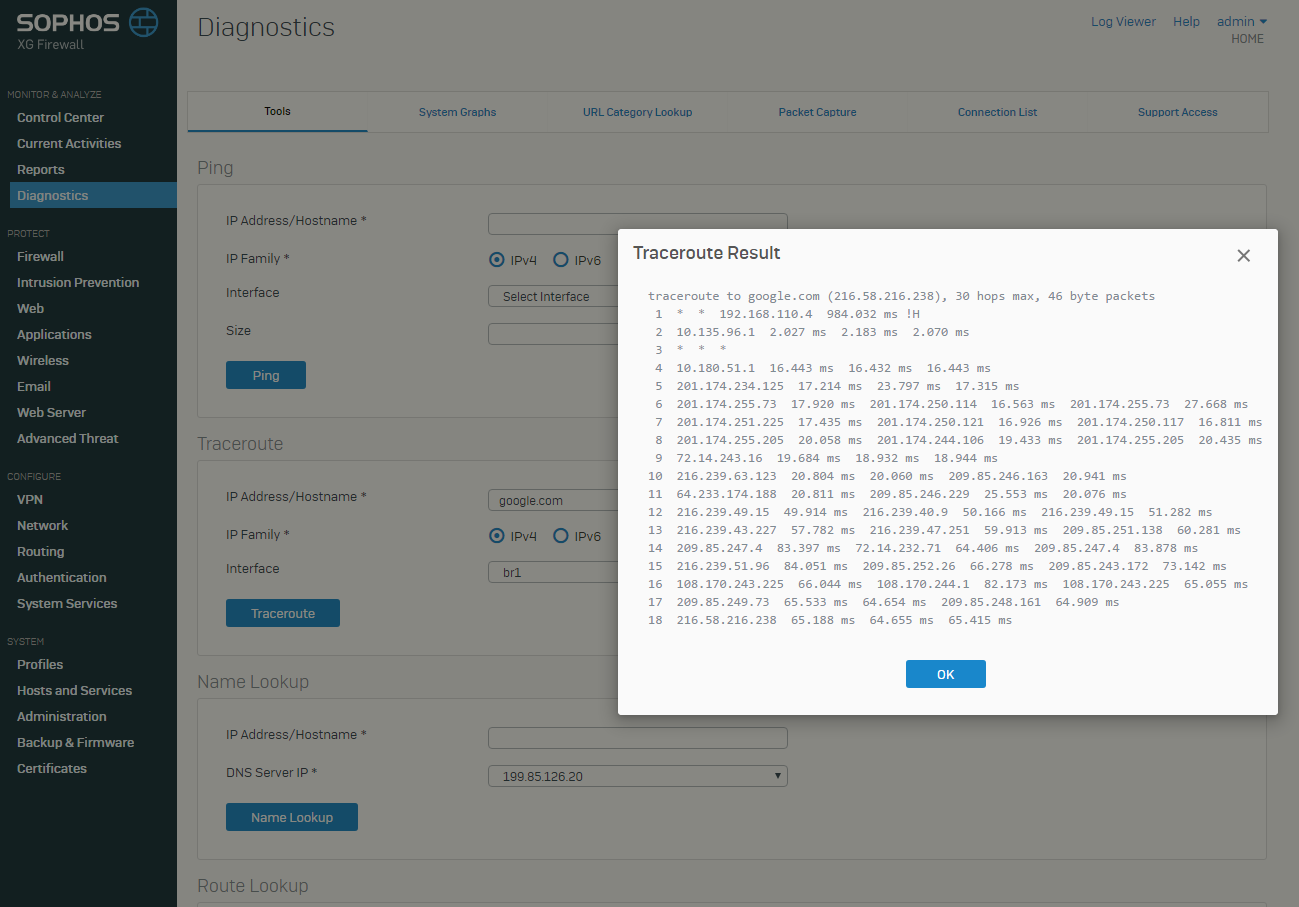Open Network in sidebar
The image size is (1299, 907).
tap(43, 525)
